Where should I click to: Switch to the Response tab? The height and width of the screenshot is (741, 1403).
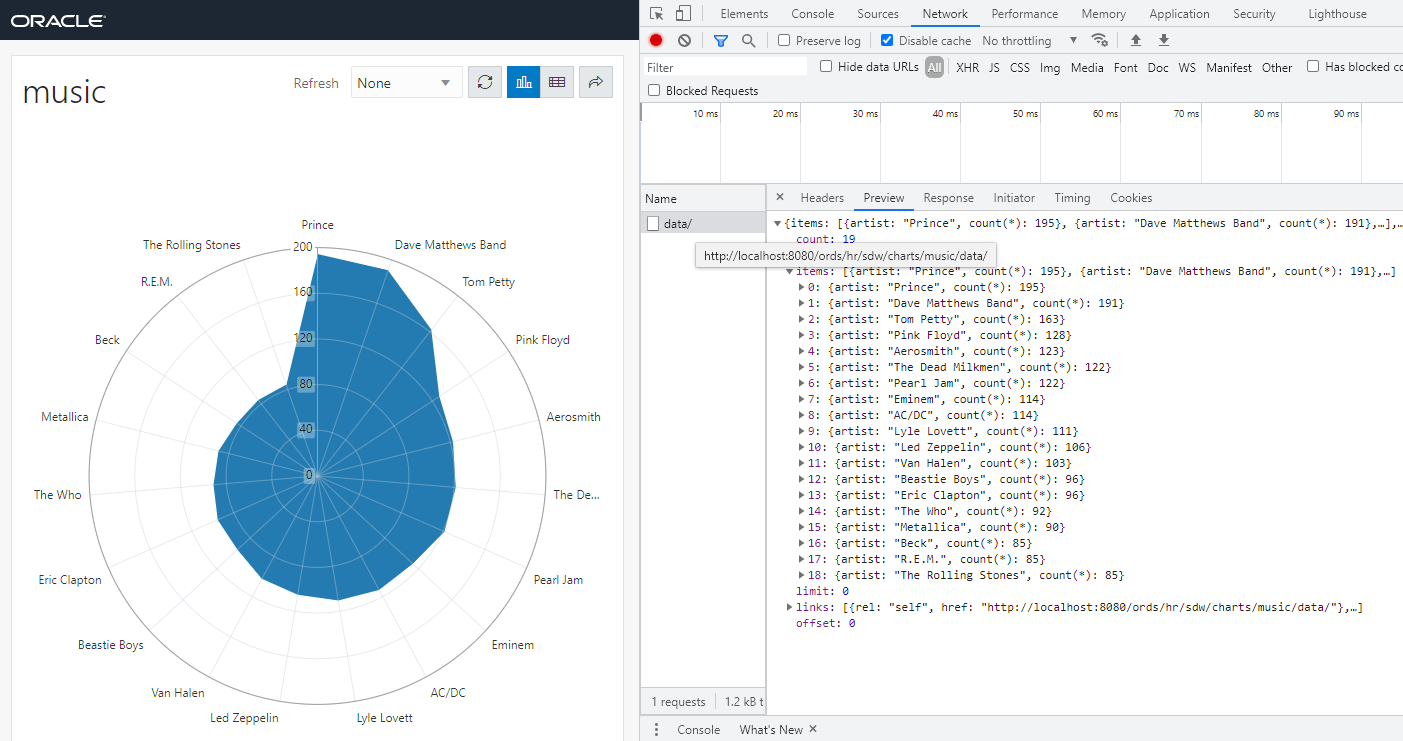(948, 198)
